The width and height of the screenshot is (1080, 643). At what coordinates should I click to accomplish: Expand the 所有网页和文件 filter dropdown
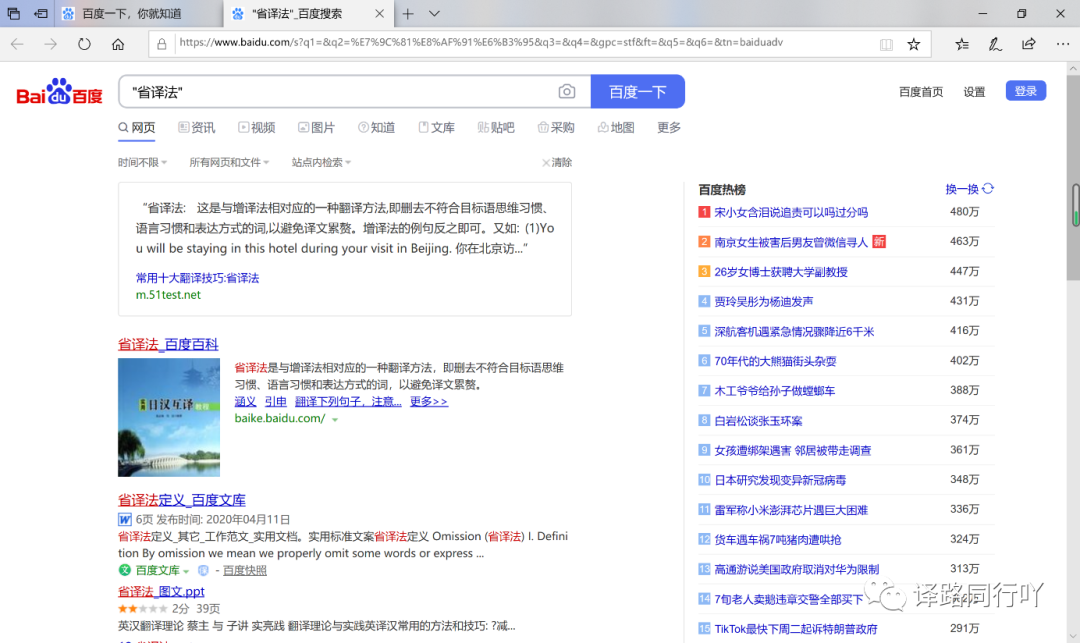tap(229, 162)
